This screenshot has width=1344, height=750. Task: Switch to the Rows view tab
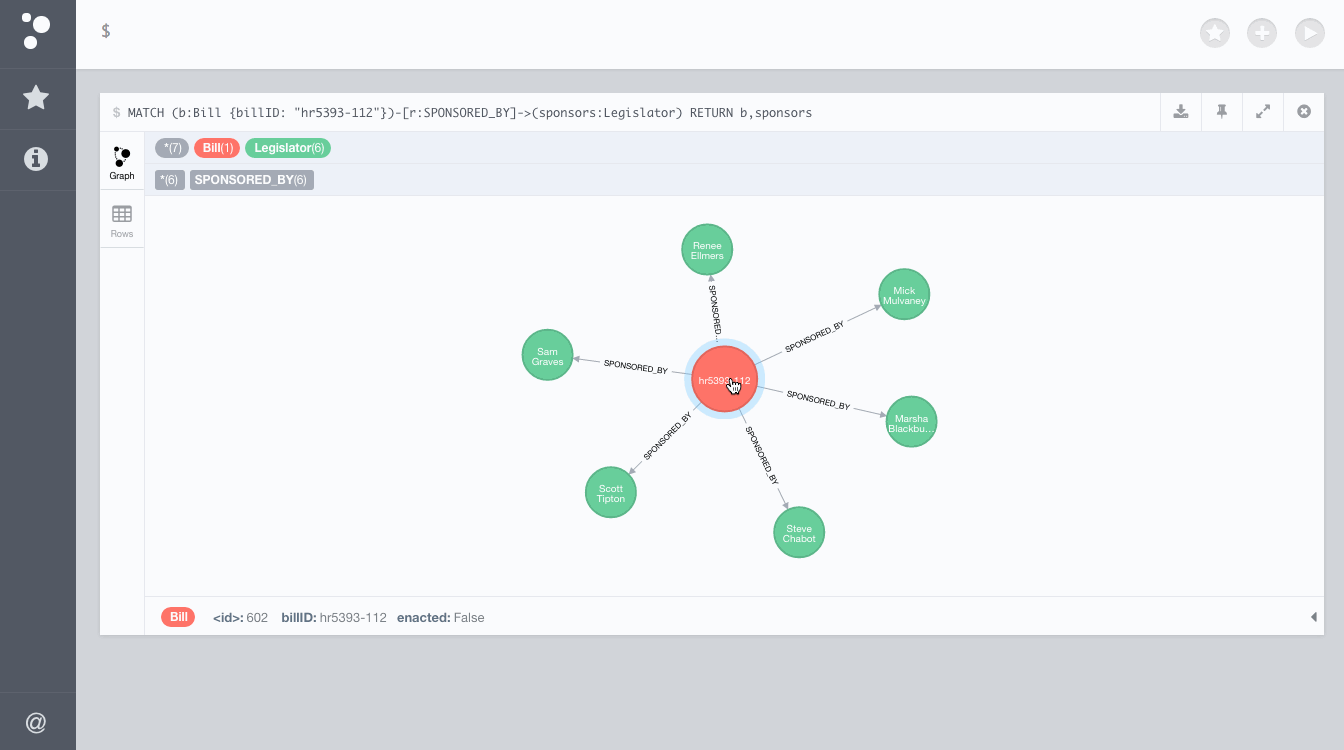click(122, 221)
